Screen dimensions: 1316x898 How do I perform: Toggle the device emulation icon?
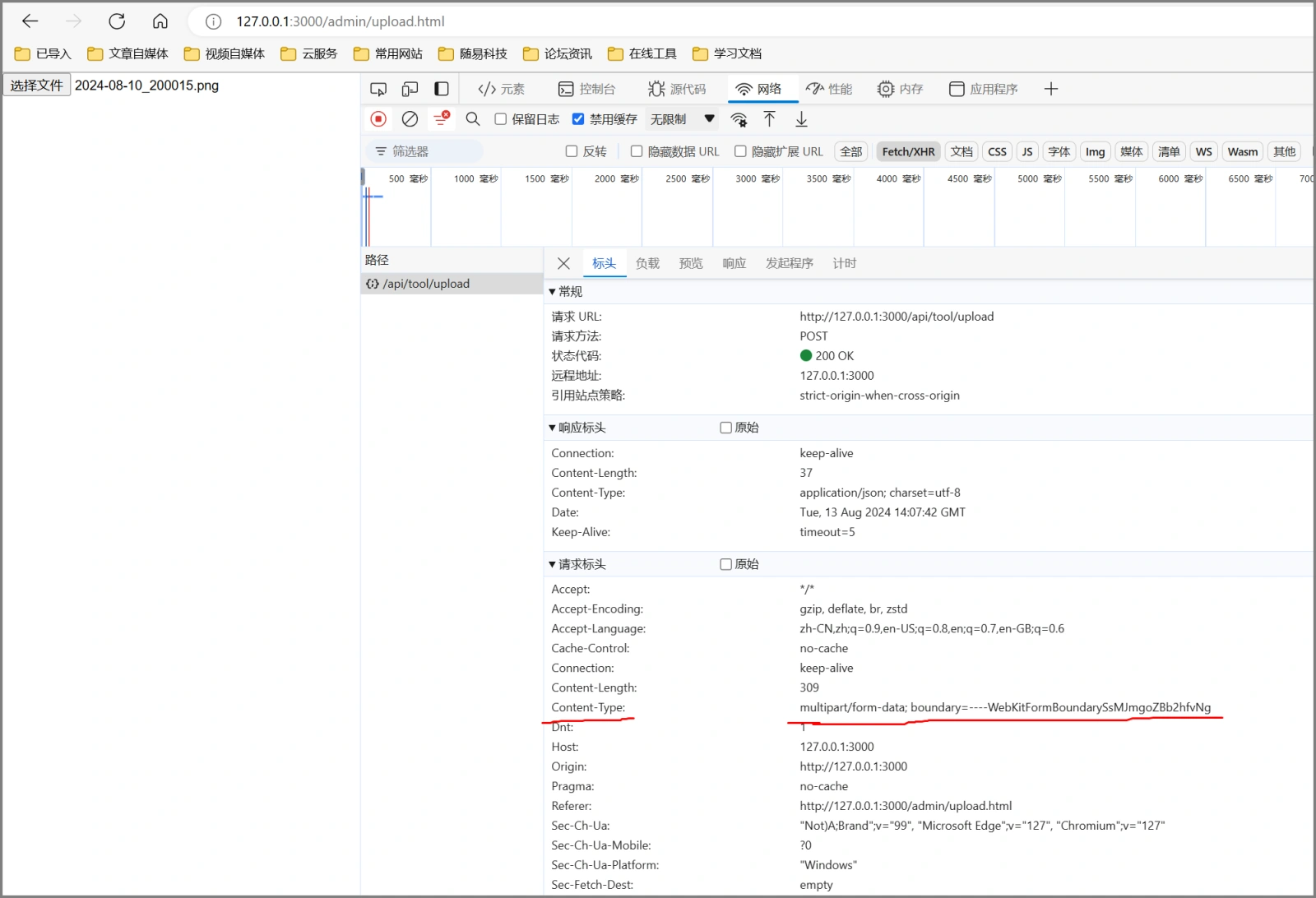coord(410,89)
